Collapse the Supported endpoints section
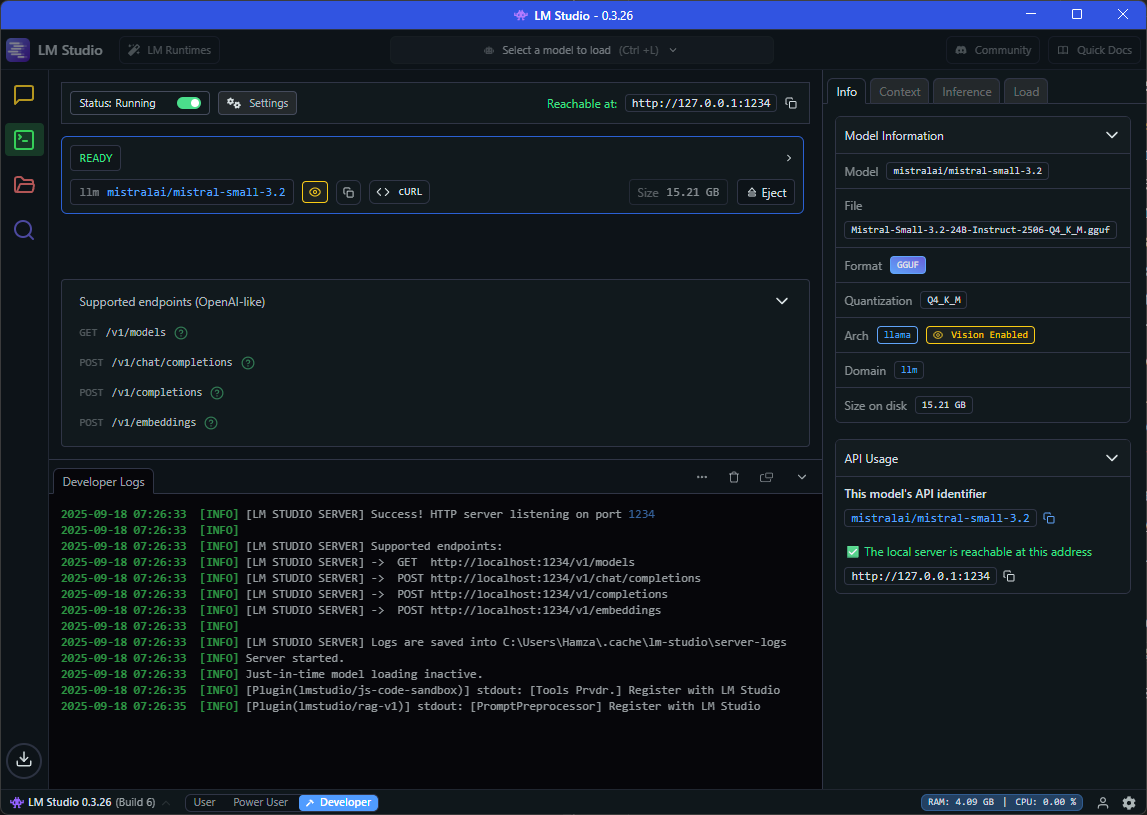Viewport: 1147px width, 815px height. 782,301
